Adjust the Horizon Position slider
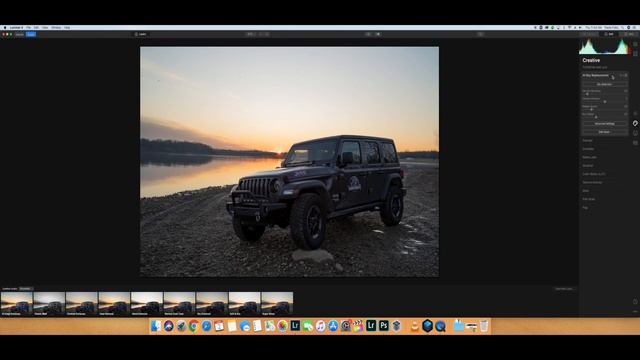 [x=604, y=102]
